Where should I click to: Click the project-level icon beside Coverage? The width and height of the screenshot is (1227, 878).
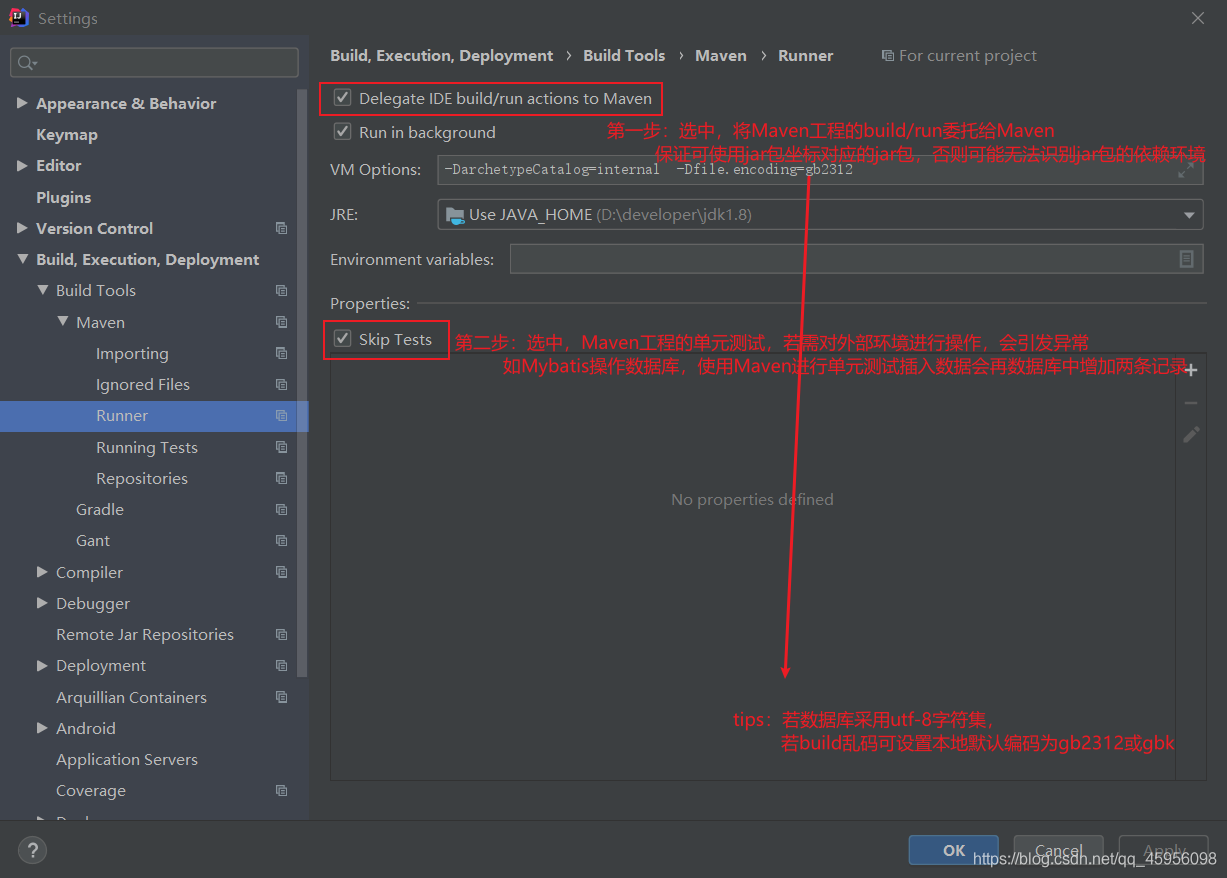pyautogui.click(x=281, y=791)
